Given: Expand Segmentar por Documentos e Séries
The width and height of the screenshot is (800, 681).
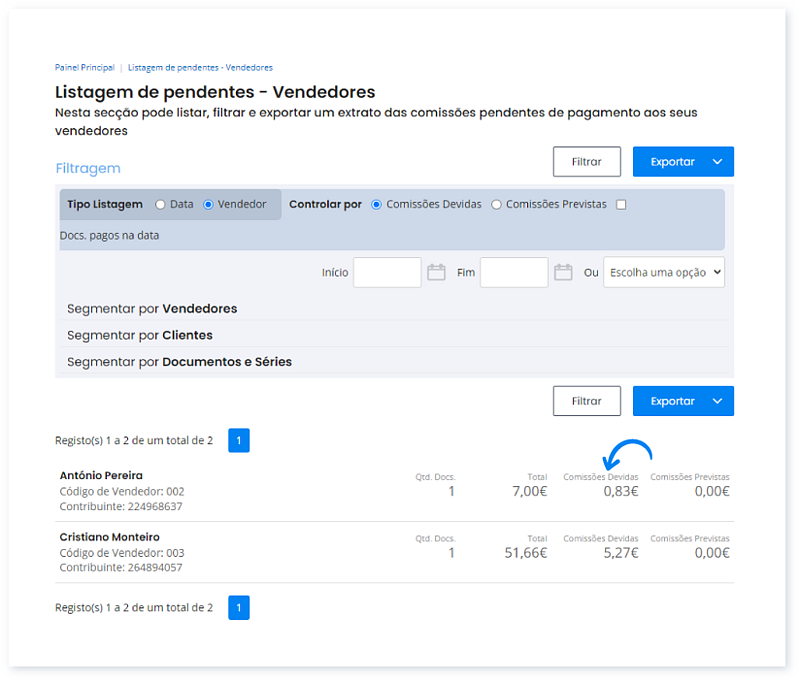Looking at the screenshot, I should 179,361.
